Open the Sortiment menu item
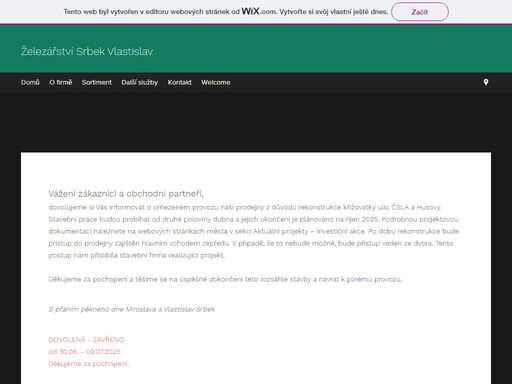The height and width of the screenshot is (384, 512). click(x=97, y=82)
